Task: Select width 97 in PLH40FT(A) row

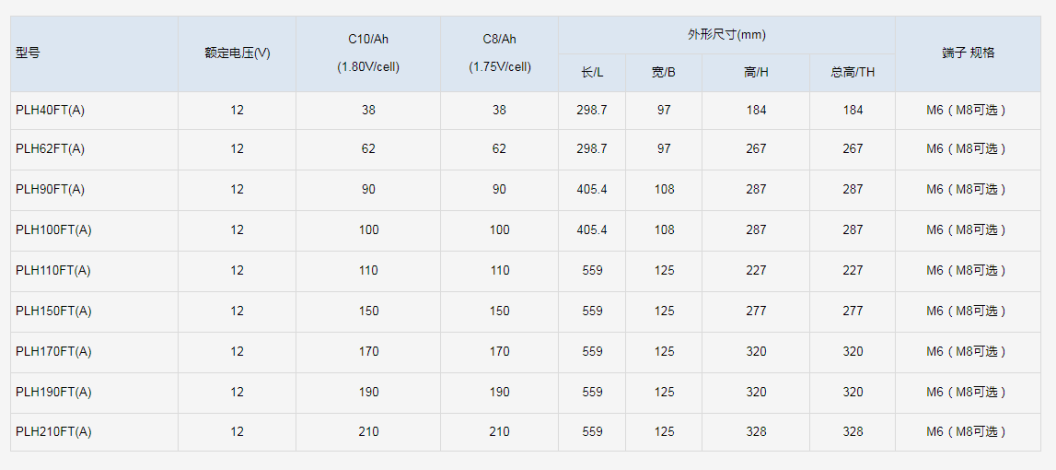Action: [x=664, y=110]
